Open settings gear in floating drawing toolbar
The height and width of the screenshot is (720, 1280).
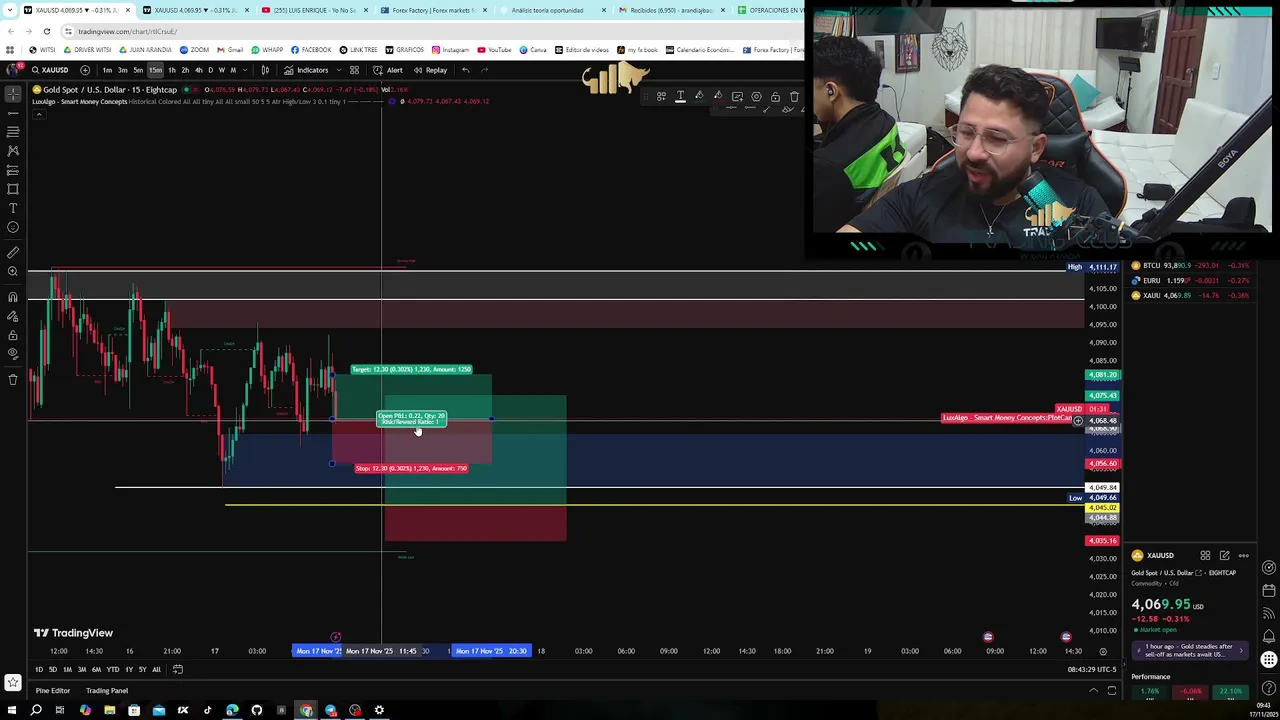[x=756, y=97]
